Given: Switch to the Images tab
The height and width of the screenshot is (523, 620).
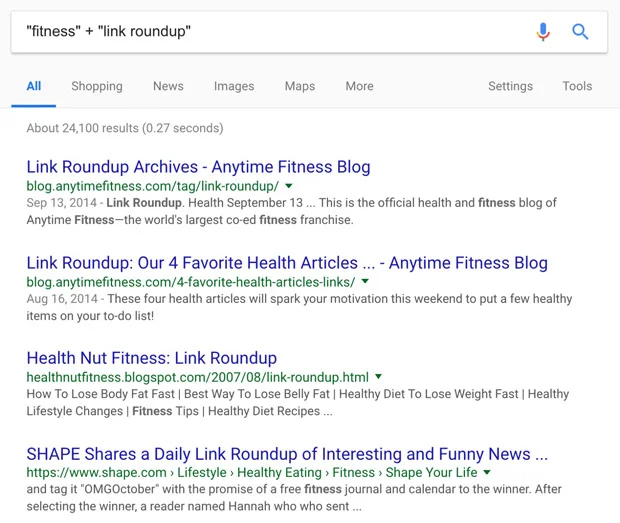Looking at the screenshot, I should tap(234, 86).
